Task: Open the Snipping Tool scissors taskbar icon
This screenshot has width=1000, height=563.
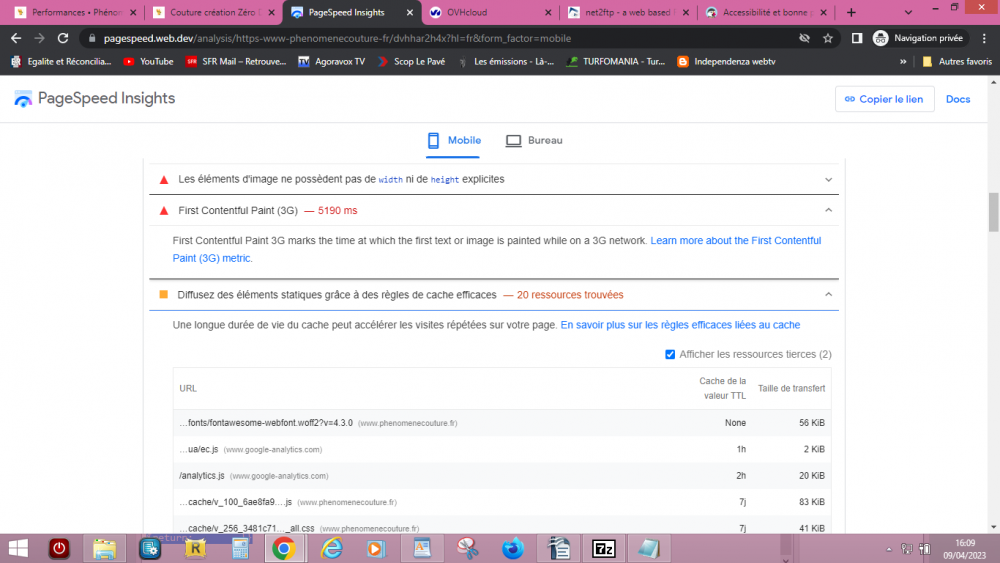Action: point(467,548)
